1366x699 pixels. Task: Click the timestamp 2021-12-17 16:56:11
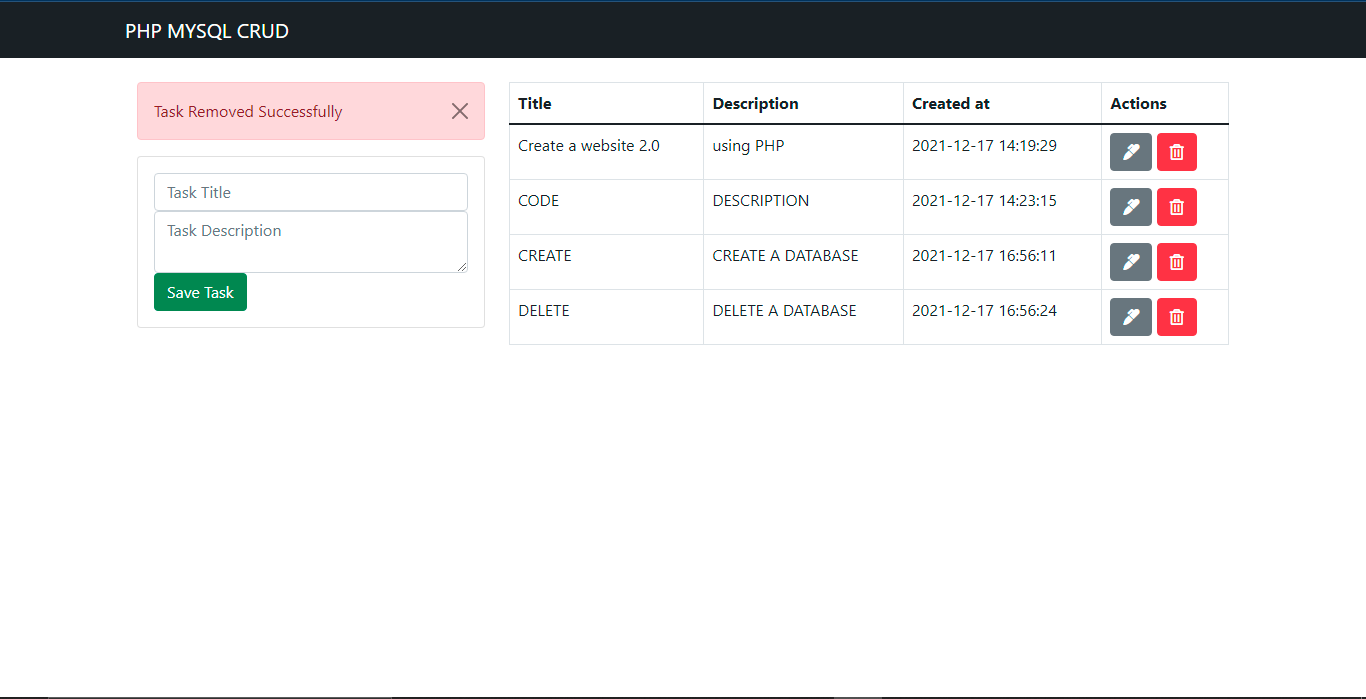click(x=984, y=256)
